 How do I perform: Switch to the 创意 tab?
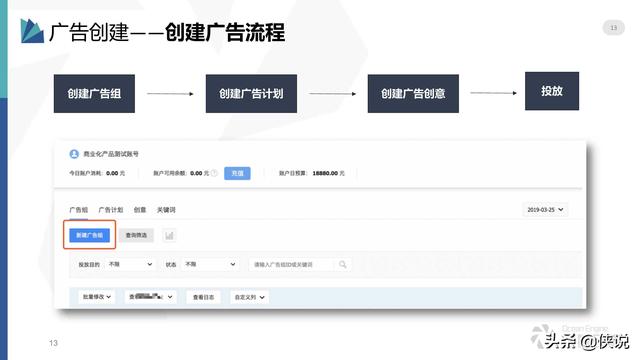point(140,210)
